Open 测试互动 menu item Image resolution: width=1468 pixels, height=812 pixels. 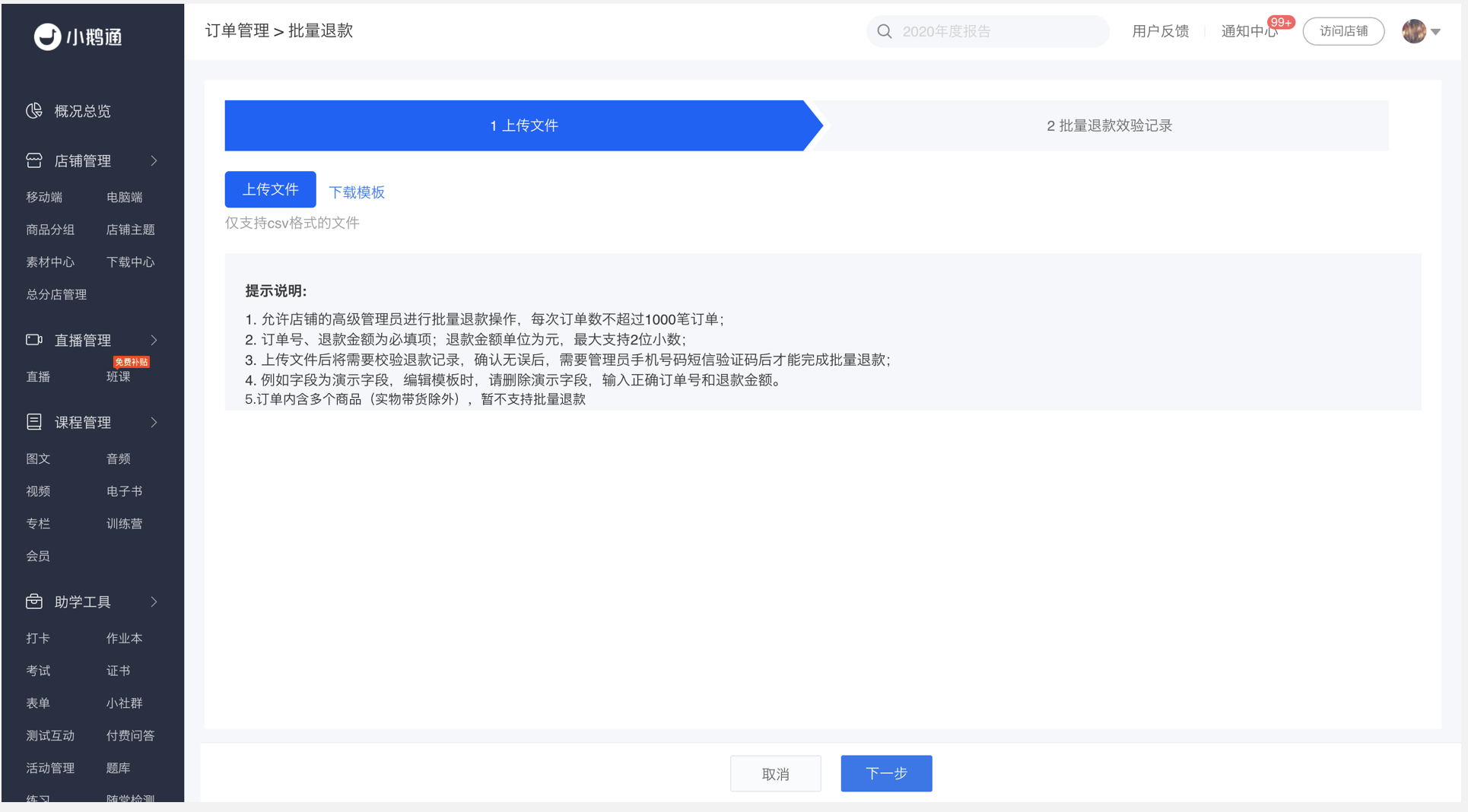pyautogui.click(x=50, y=736)
